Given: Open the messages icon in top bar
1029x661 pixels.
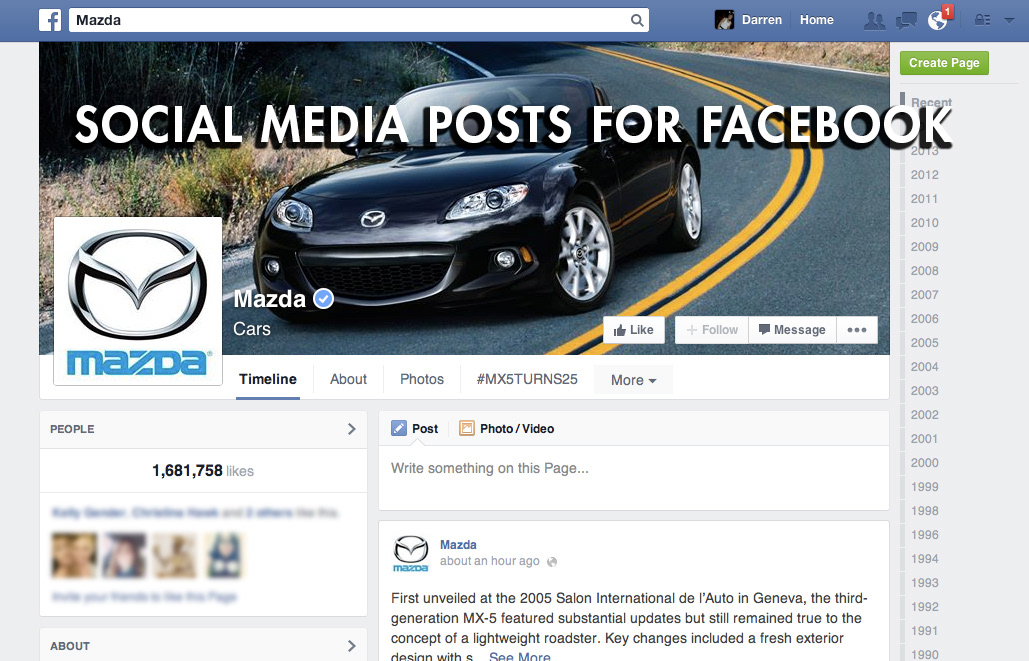Looking at the screenshot, I should (906, 21).
